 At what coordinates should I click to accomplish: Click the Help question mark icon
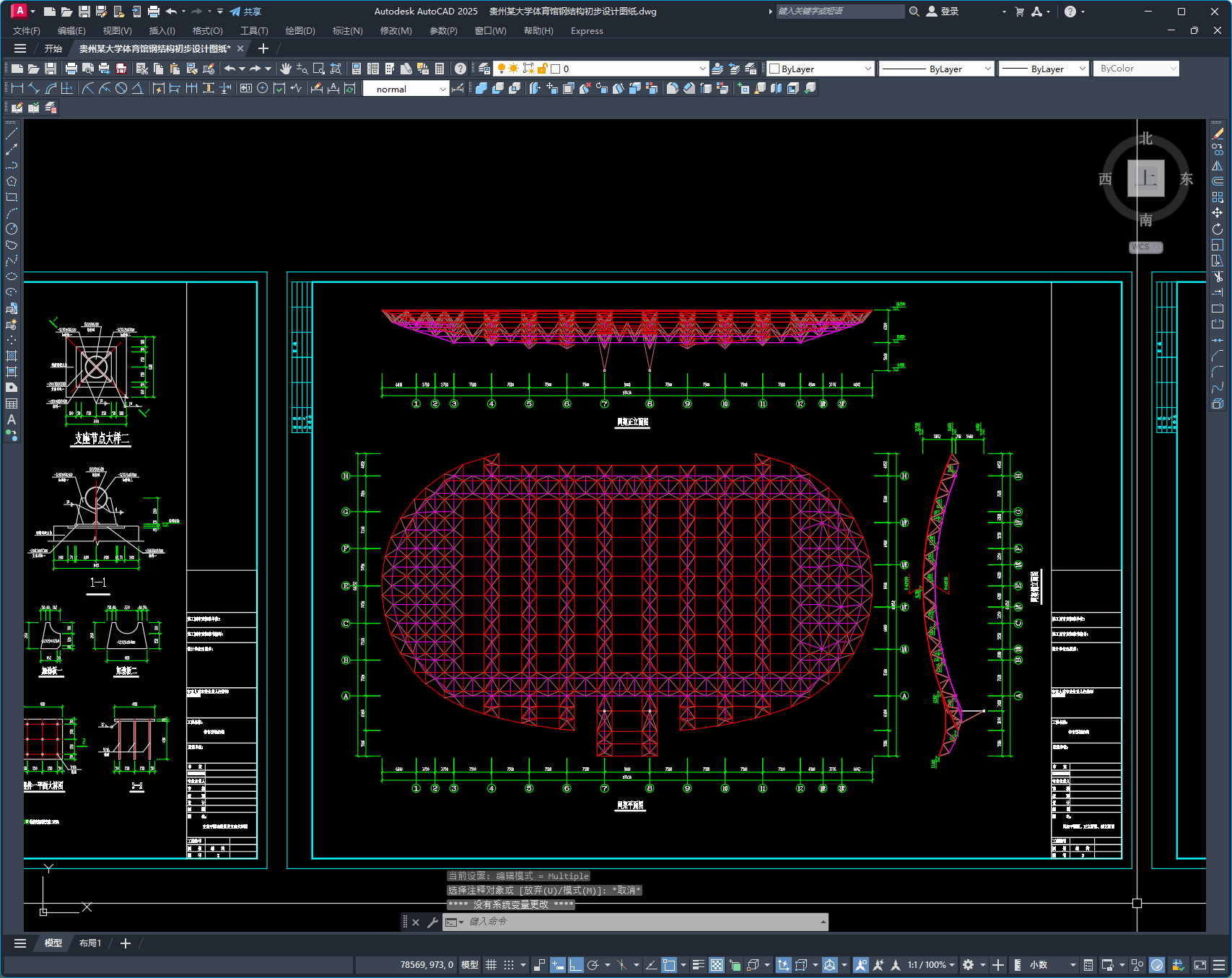coord(460,69)
